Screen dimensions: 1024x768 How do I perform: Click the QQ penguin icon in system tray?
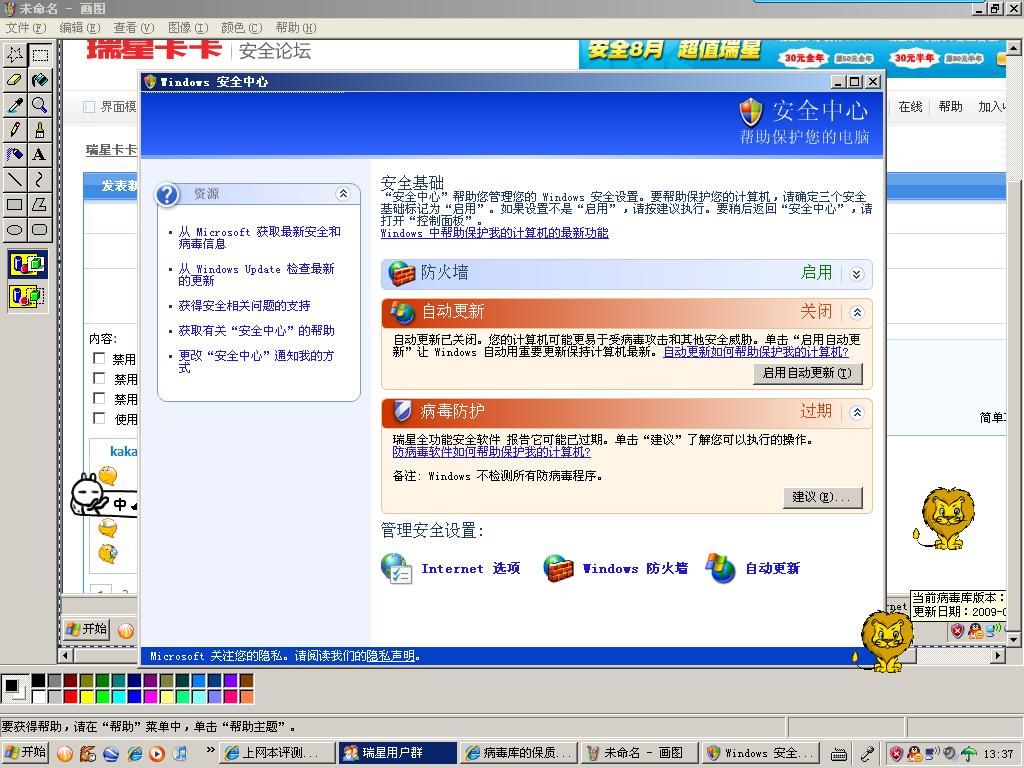click(x=915, y=753)
